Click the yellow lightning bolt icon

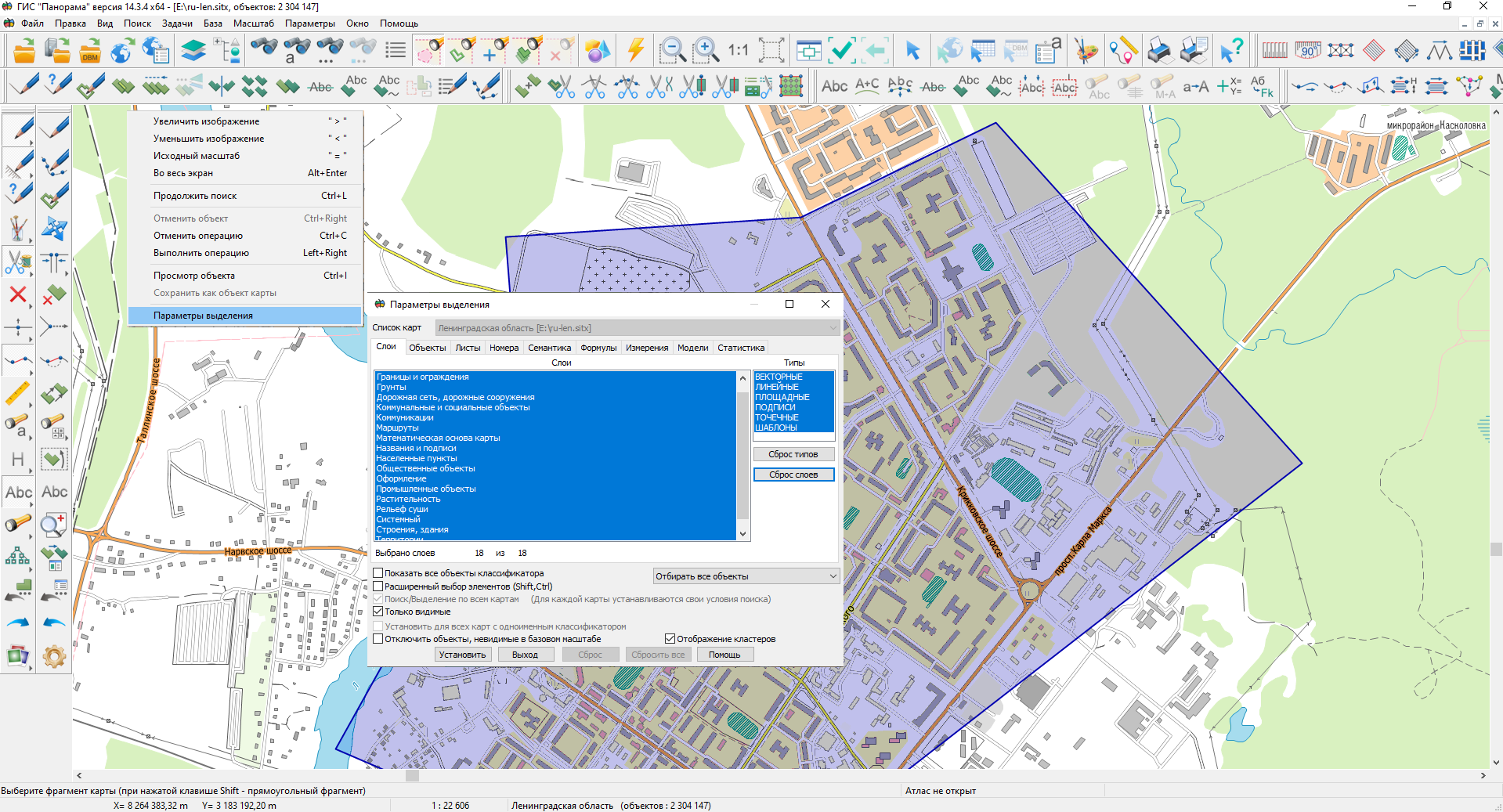[635, 51]
